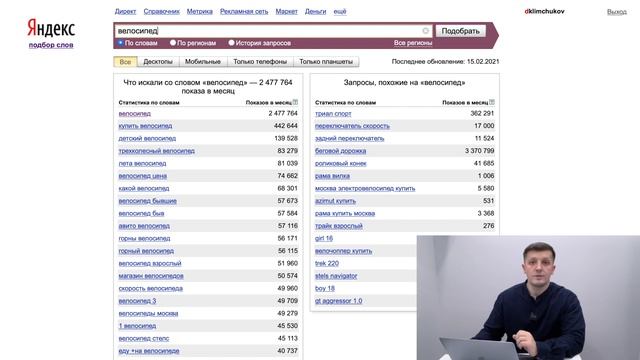Open the велосипед стелс query

(x=144, y=338)
